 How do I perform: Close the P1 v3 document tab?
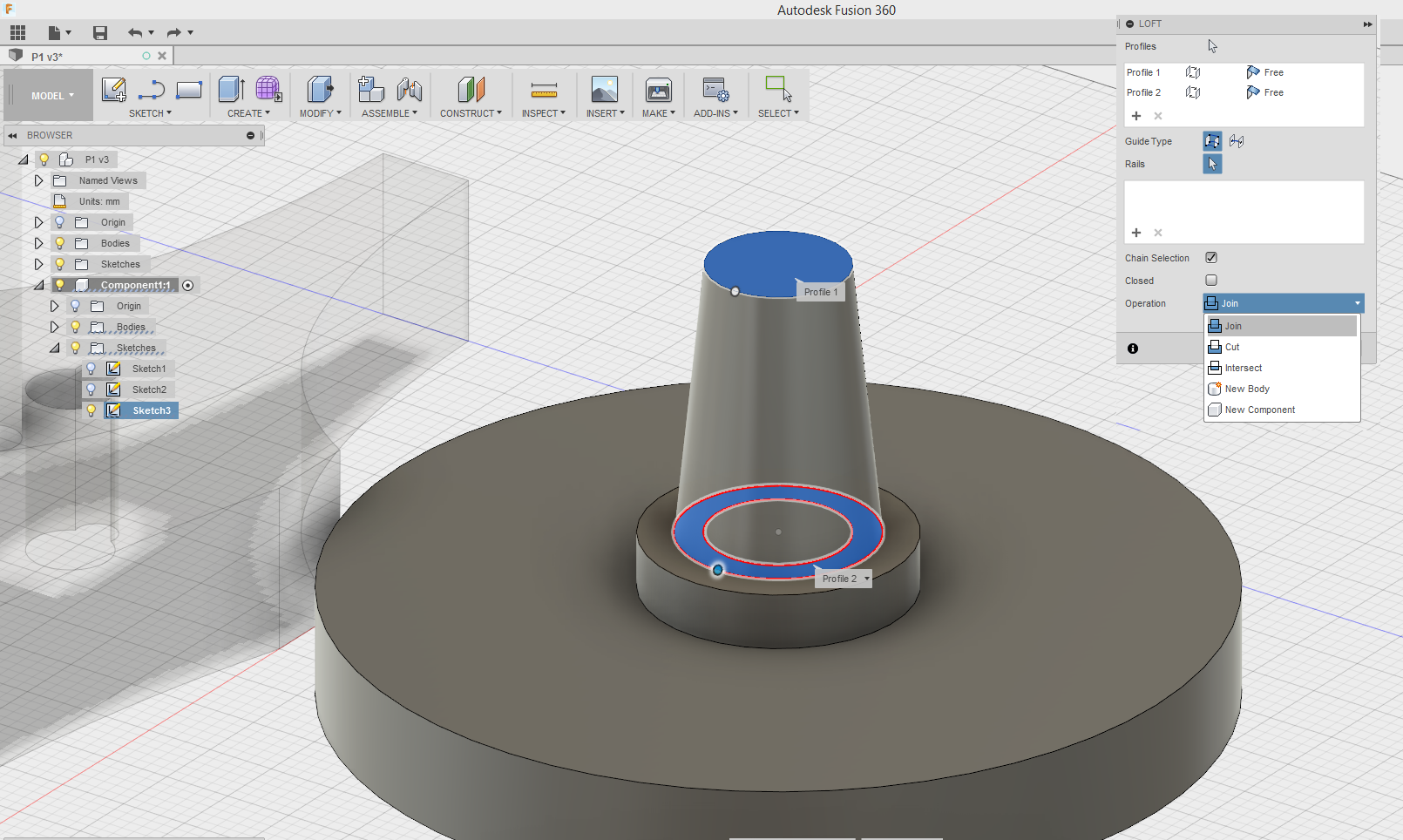(x=162, y=56)
